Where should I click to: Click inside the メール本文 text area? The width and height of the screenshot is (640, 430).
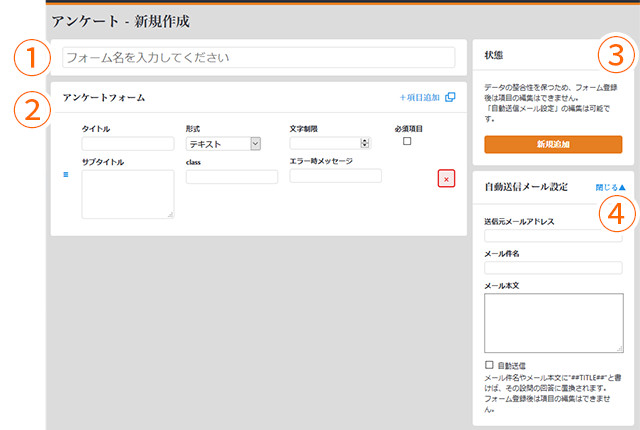pyautogui.click(x=552, y=323)
